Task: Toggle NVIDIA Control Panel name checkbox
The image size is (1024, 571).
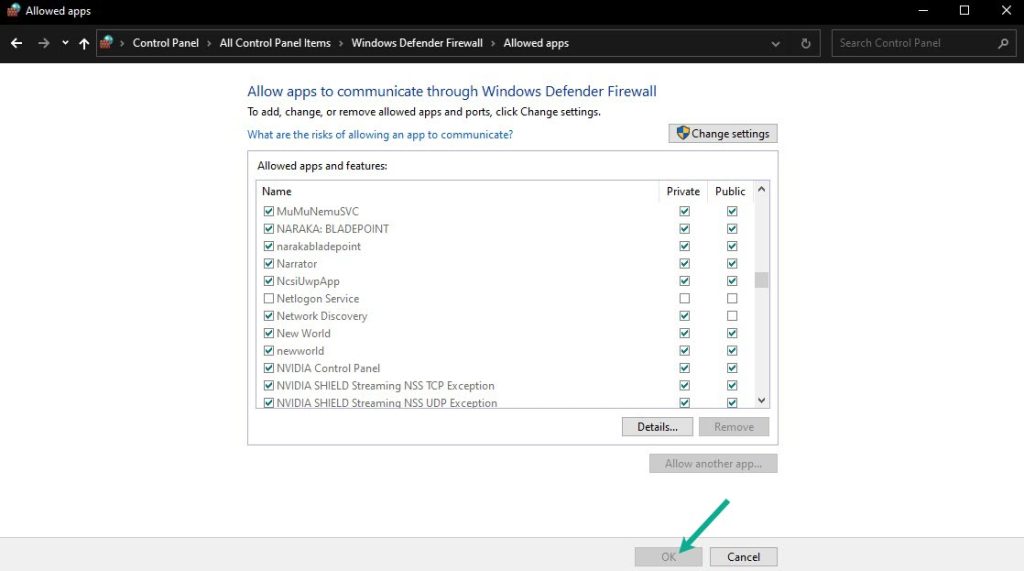Action: point(268,368)
